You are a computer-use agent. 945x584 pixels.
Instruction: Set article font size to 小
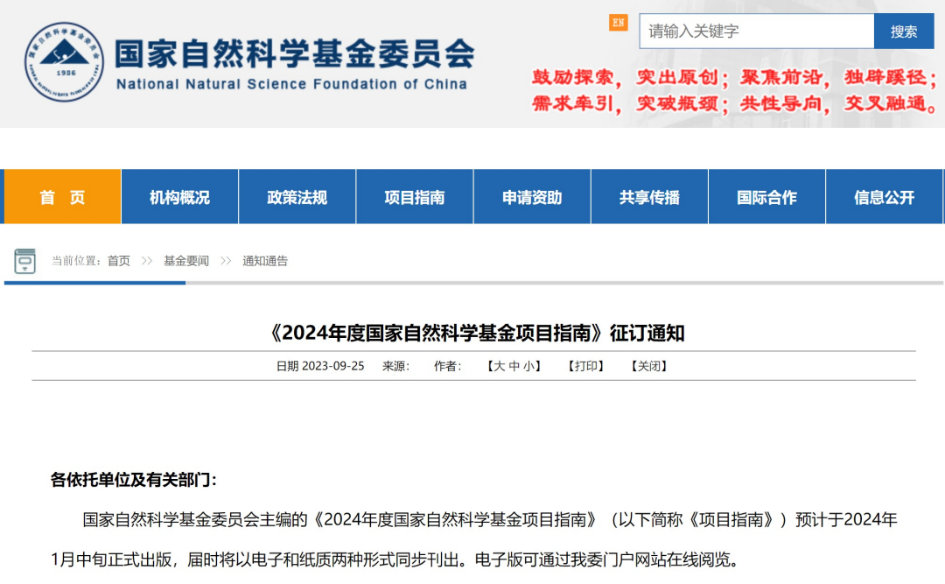[529, 366]
